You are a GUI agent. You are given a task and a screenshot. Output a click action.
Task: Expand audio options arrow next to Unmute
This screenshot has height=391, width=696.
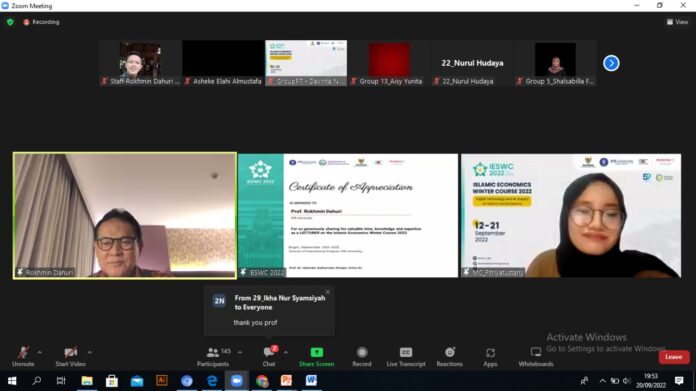coord(40,352)
